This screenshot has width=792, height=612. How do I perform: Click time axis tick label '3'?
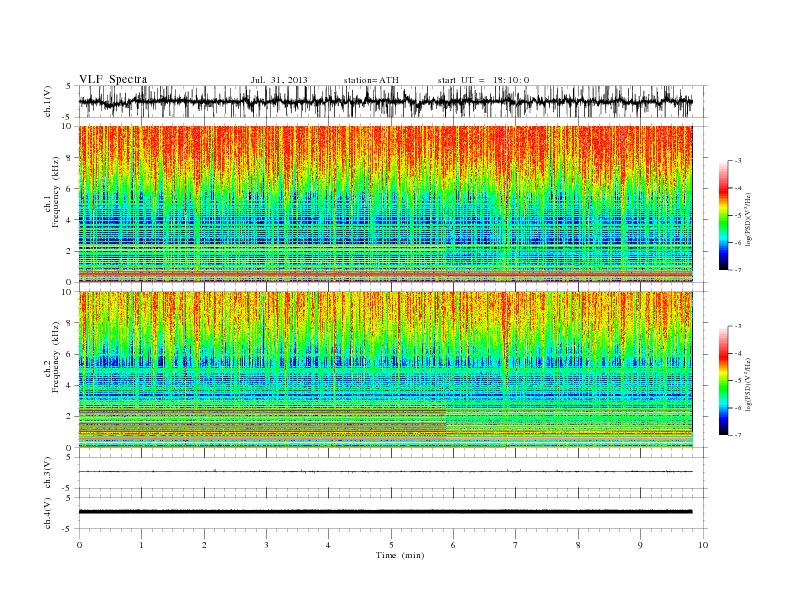[x=266, y=545]
